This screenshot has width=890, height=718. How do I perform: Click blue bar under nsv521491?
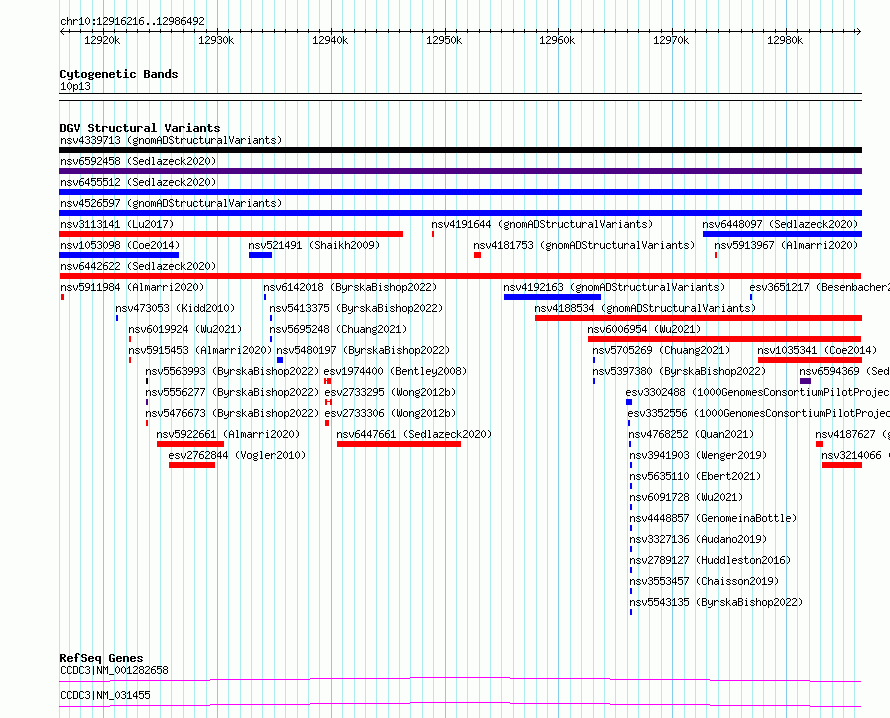point(261,255)
